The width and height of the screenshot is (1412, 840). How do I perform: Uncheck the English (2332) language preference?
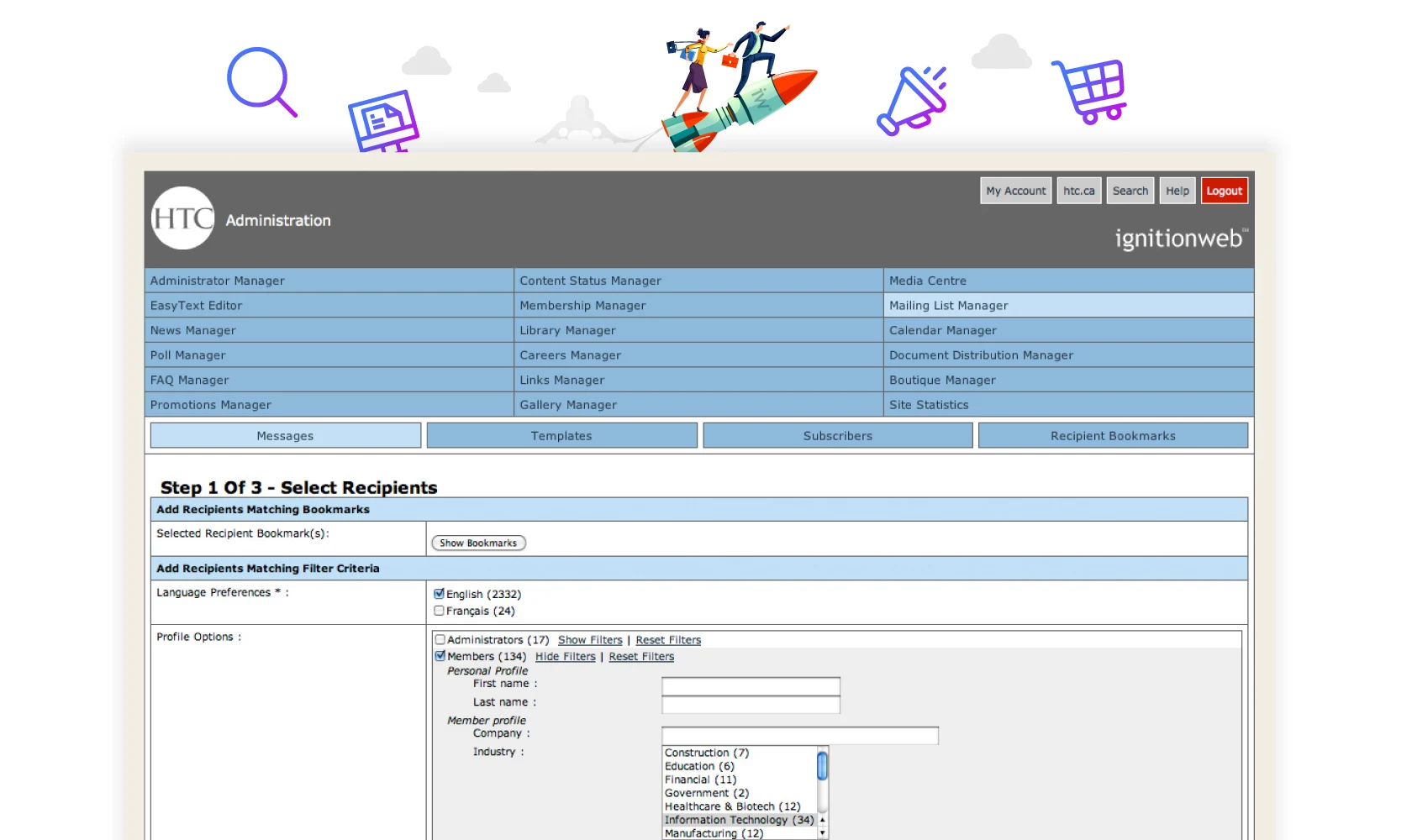point(440,593)
